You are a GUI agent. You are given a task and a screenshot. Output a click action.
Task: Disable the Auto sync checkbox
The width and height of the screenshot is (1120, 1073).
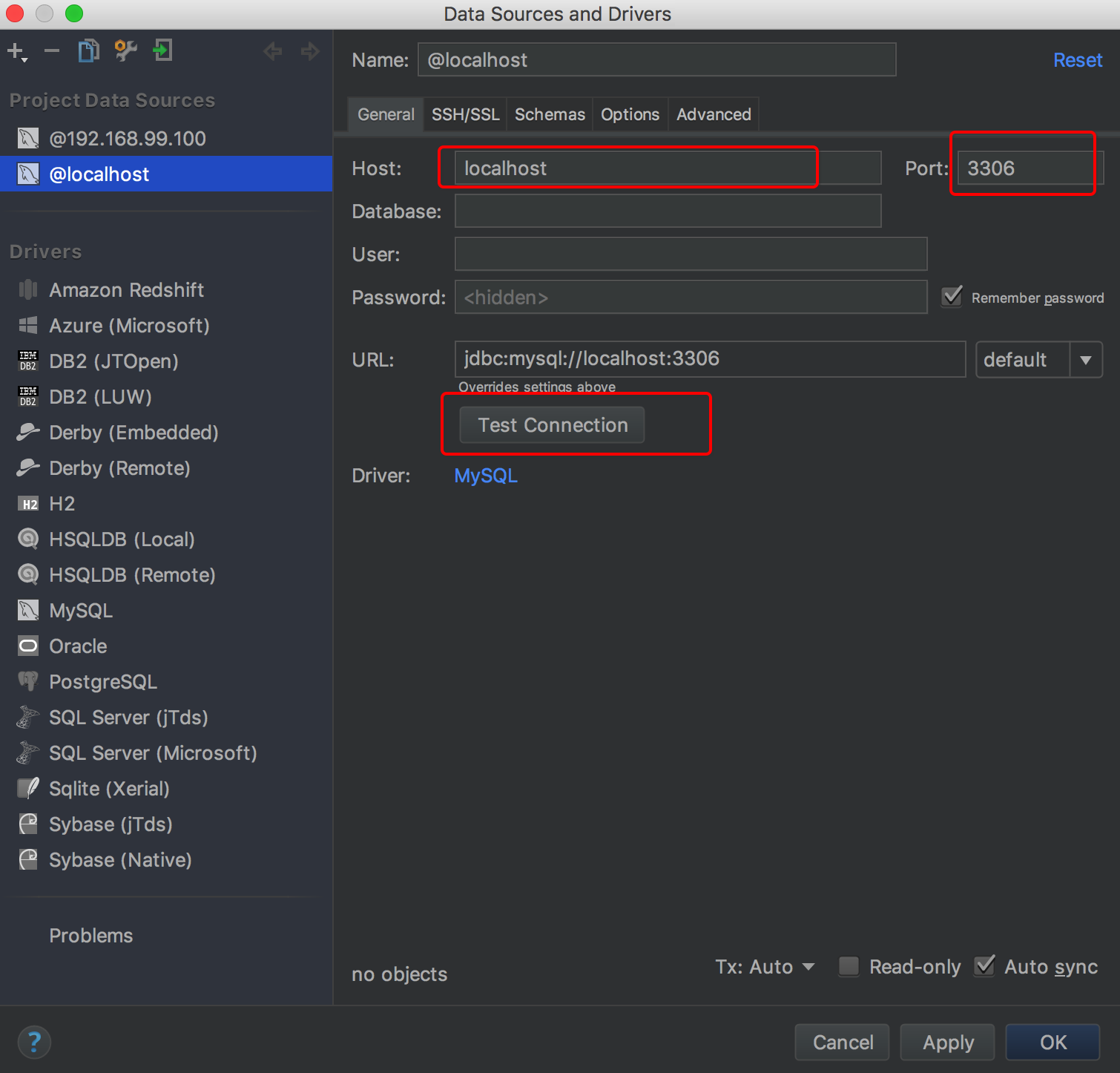(985, 966)
